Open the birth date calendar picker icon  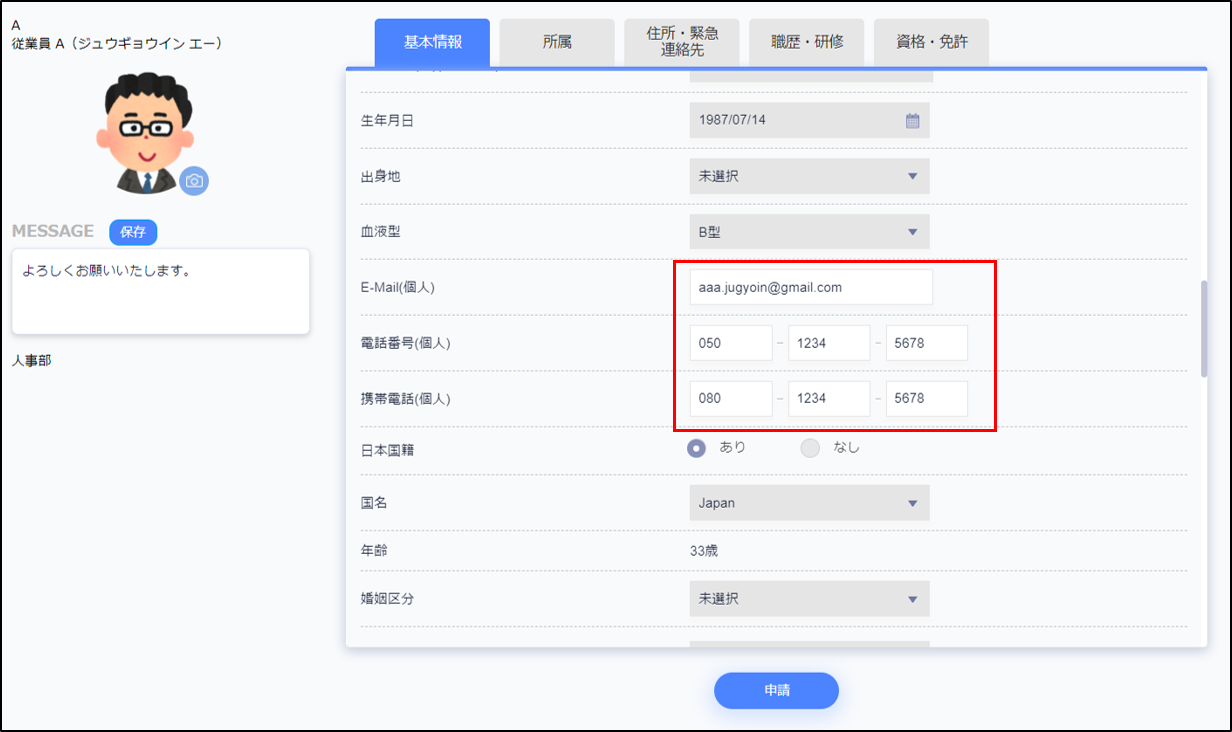912,121
